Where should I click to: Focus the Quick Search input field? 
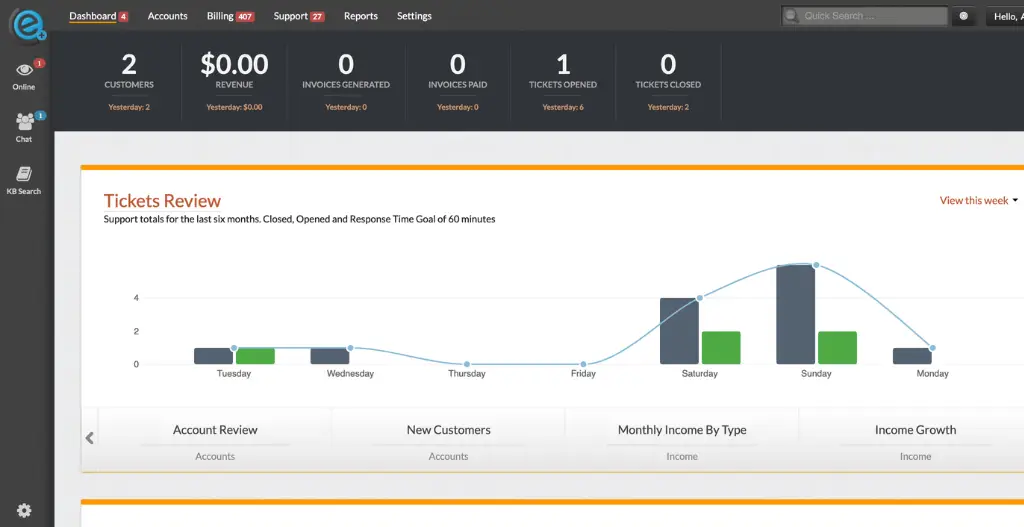click(872, 17)
